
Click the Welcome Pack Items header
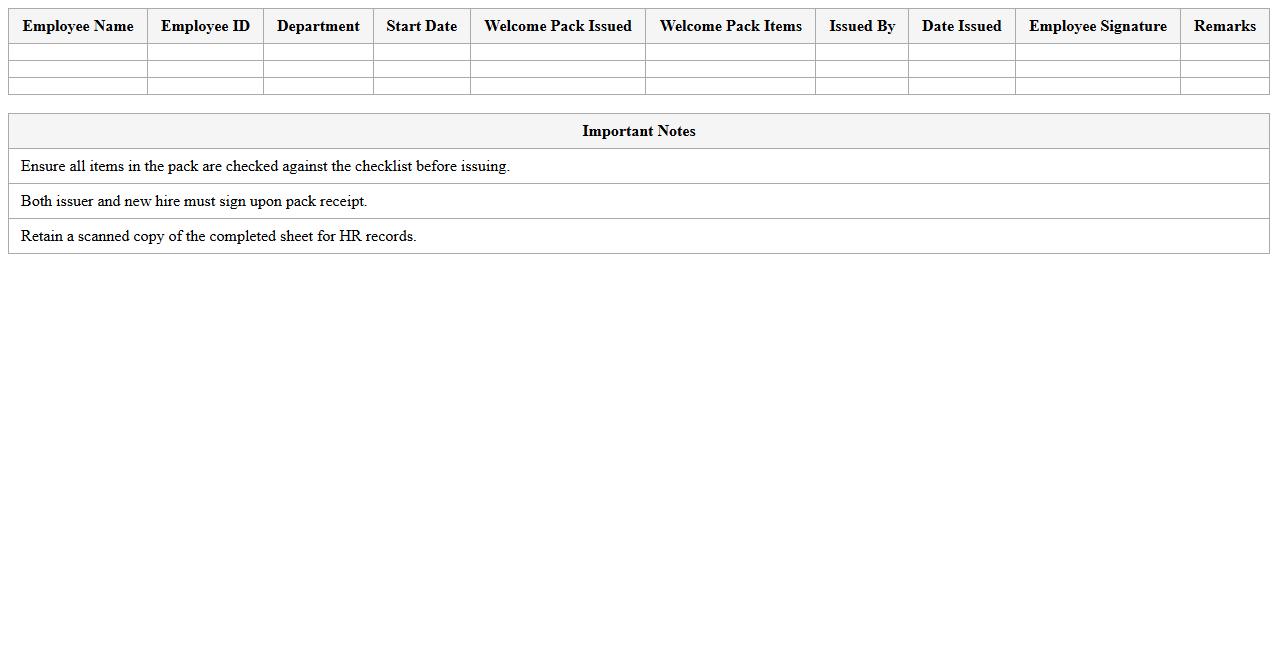pyautogui.click(x=730, y=26)
